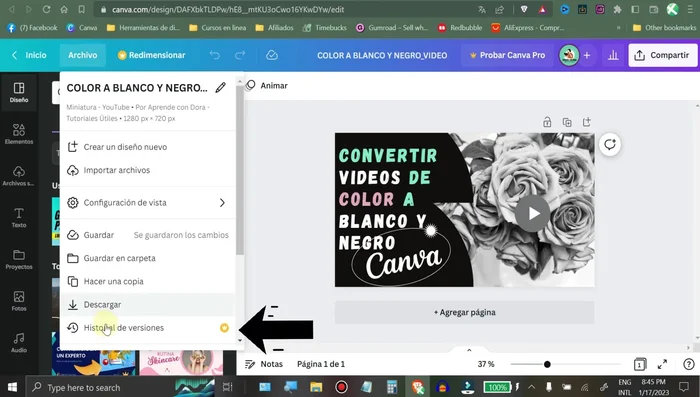The image size is (700, 397).
Task: Go back to Inicio
Action: [29, 55]
